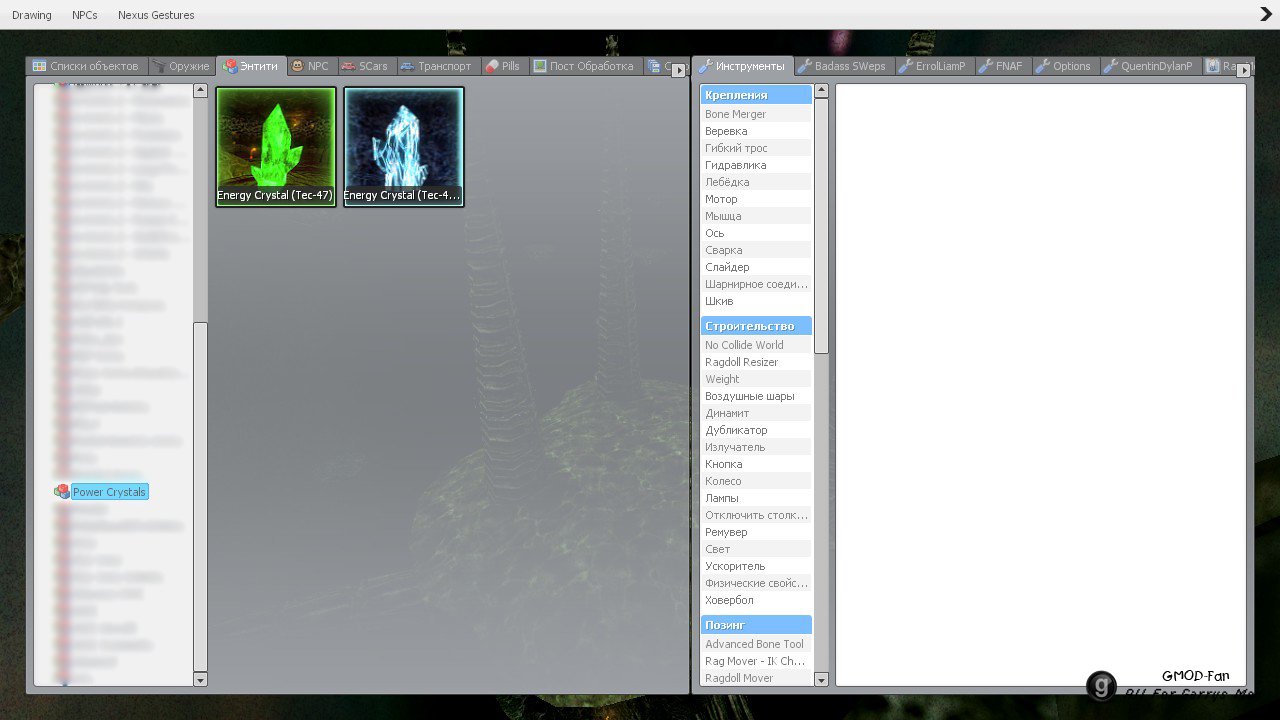
Task: Open the Списки объектов tab
Action: [87, 66]
